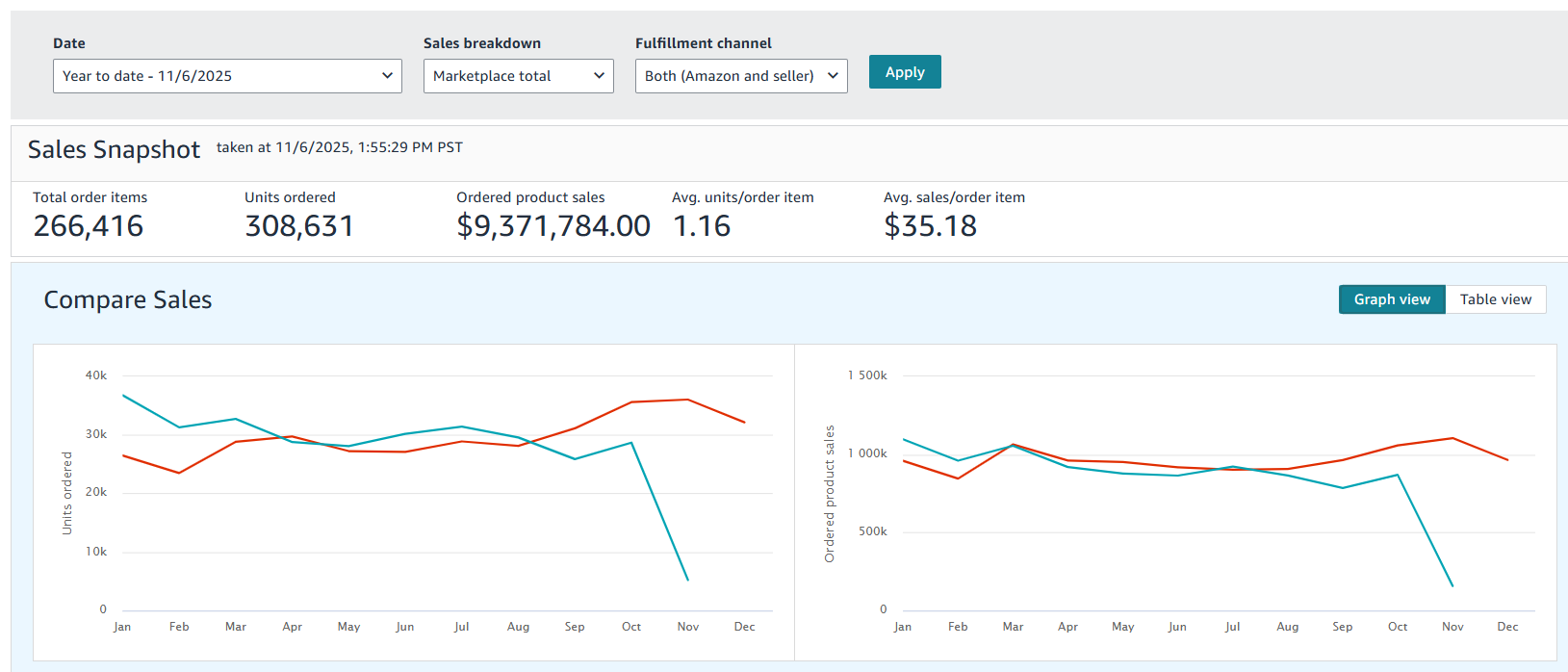Click the Apply button
The height and width of the screenshot is (672, 1568).
pyautogui.click(x=904, y=72)
